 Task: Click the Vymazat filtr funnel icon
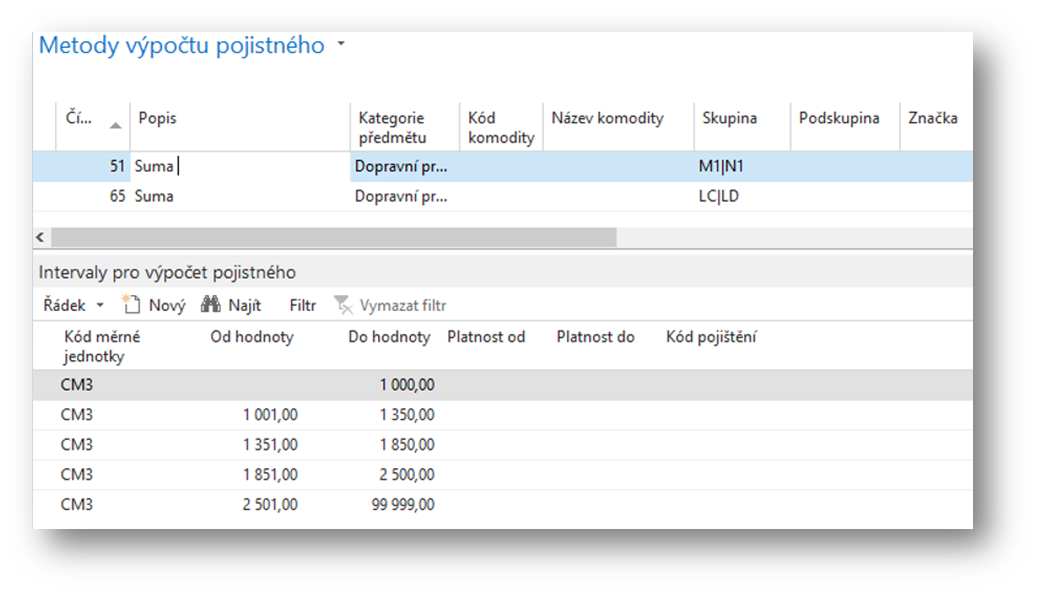[343, 305]
